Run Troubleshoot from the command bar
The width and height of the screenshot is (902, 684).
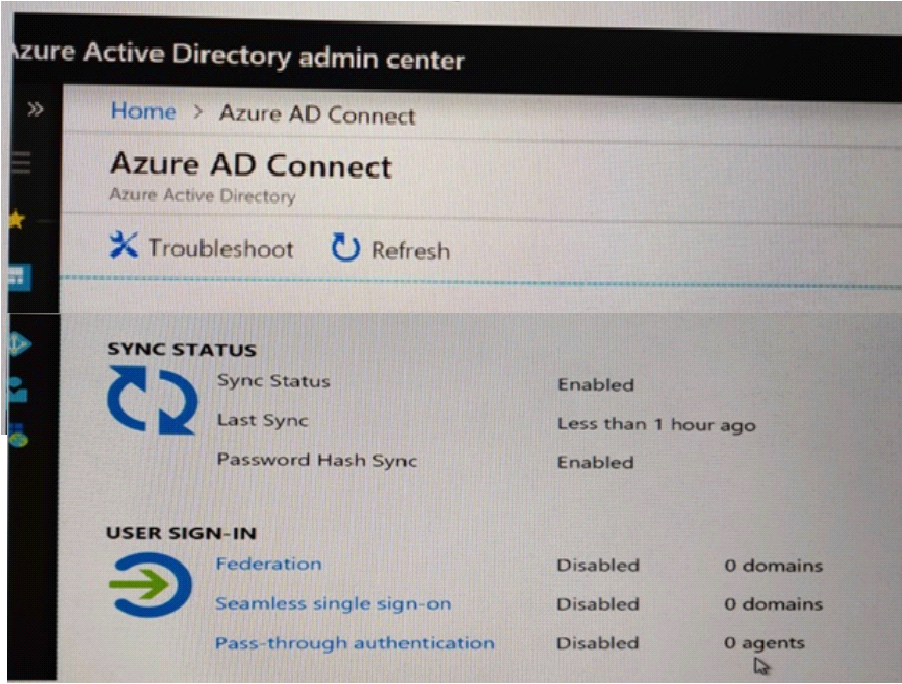pyautogui.click(x=201, y=247)
